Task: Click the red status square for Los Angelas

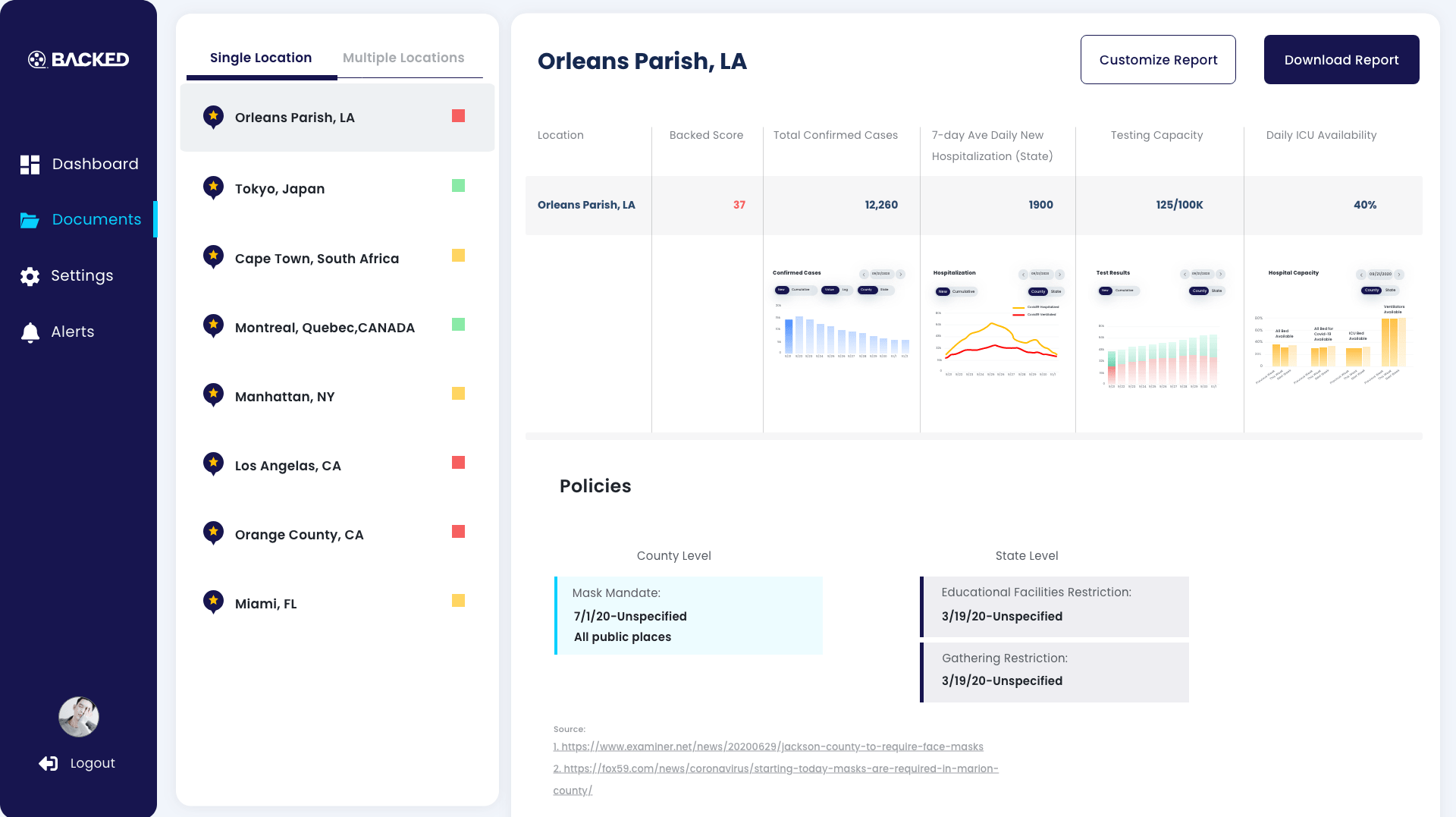Action: point(458,463)
